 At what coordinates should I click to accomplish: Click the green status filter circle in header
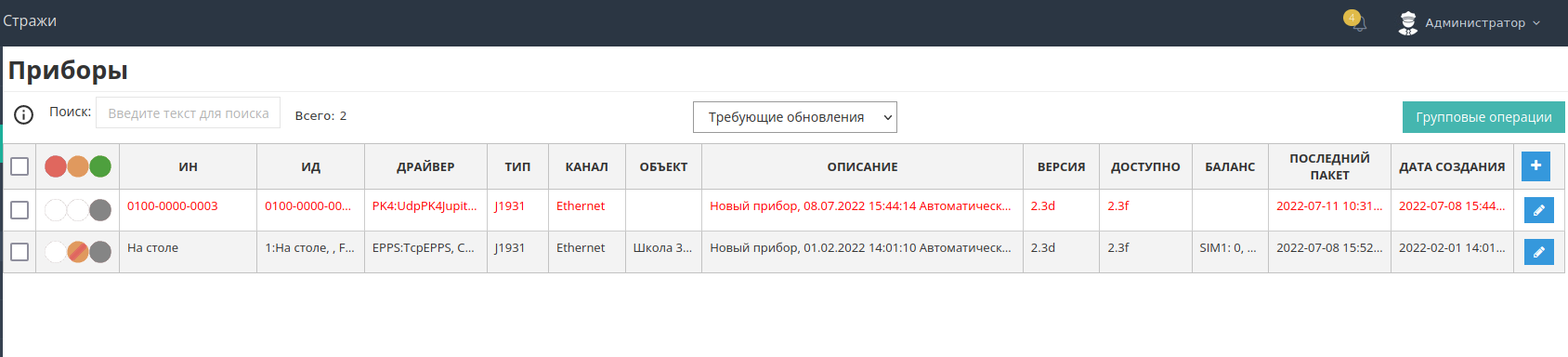point(100,166)
